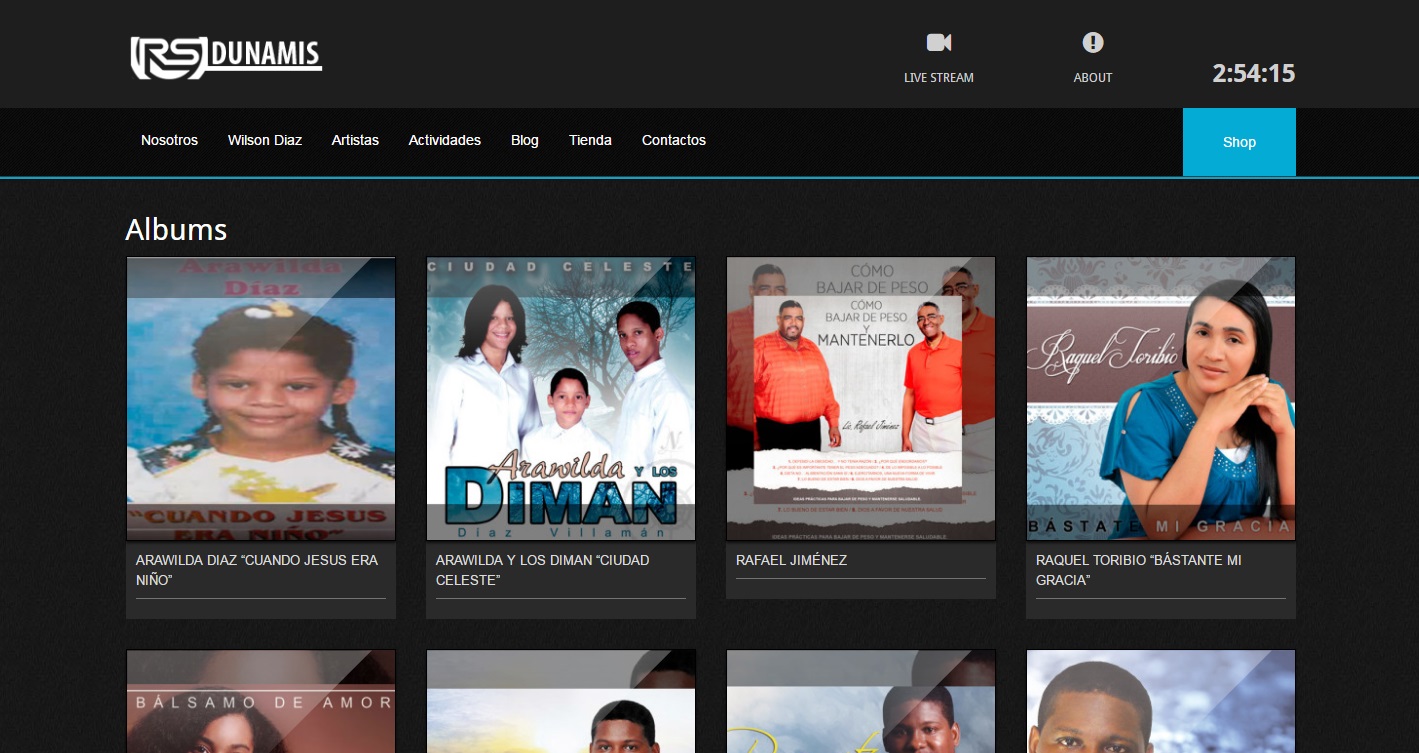1419x753 pixels.
Task: Go to the Artistas page
Action: (x=355, y=140)
